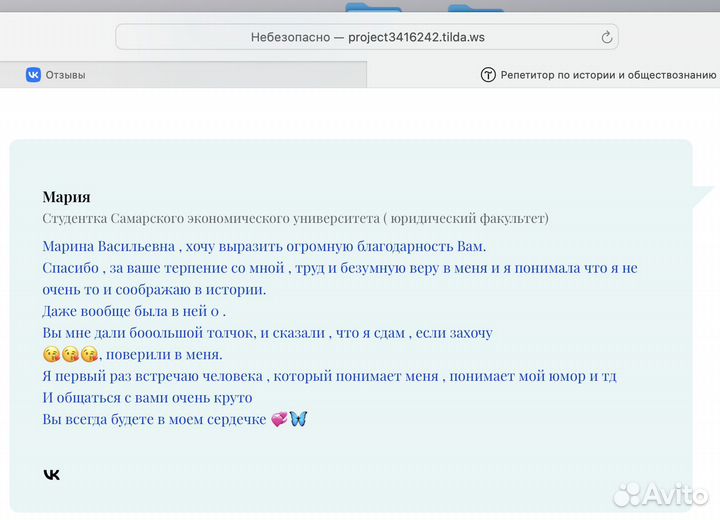
Task: Open the Репетитор по истории и обществознанию tab
Action: coord(544,74)
